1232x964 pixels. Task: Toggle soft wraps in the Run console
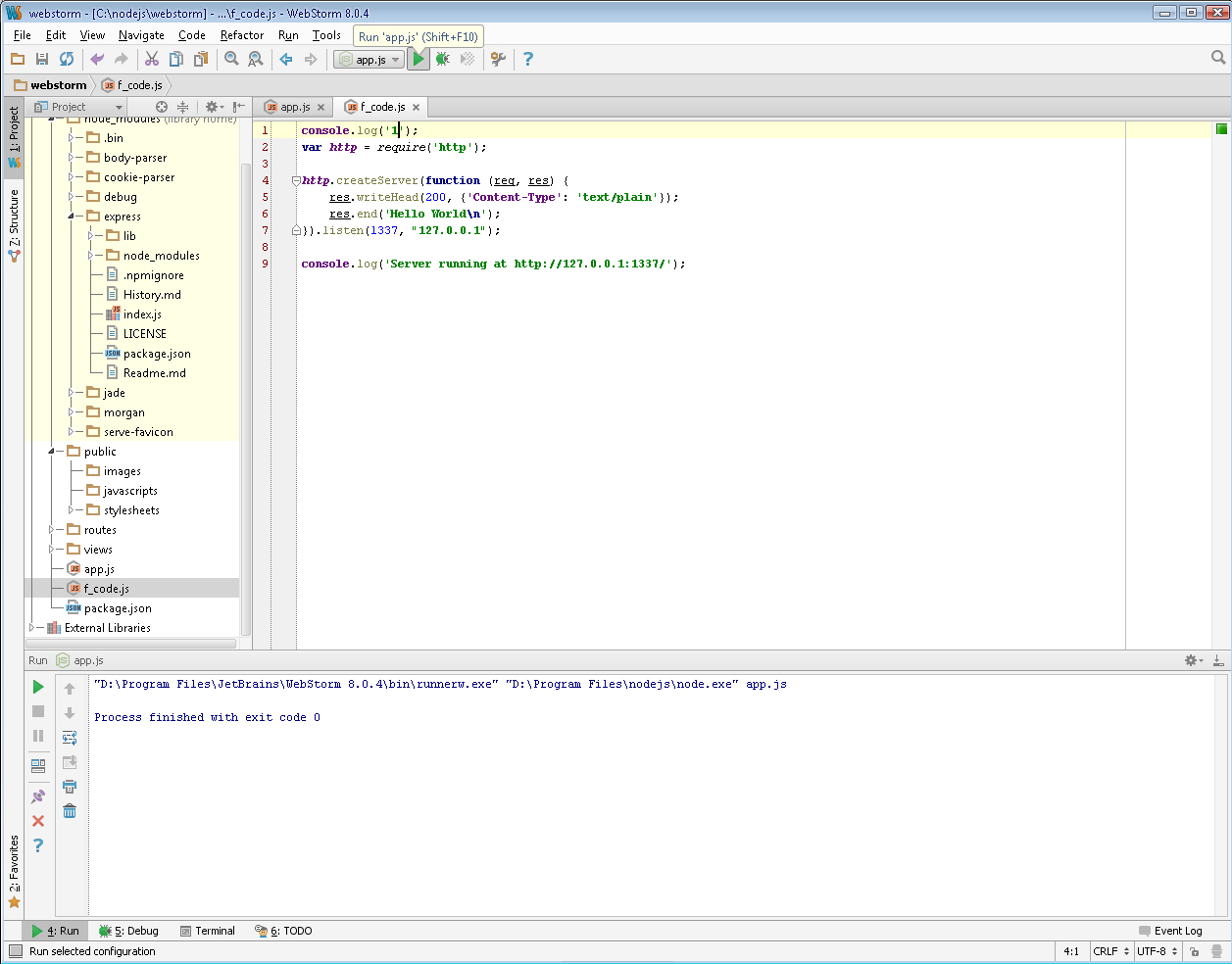point(70,738)
